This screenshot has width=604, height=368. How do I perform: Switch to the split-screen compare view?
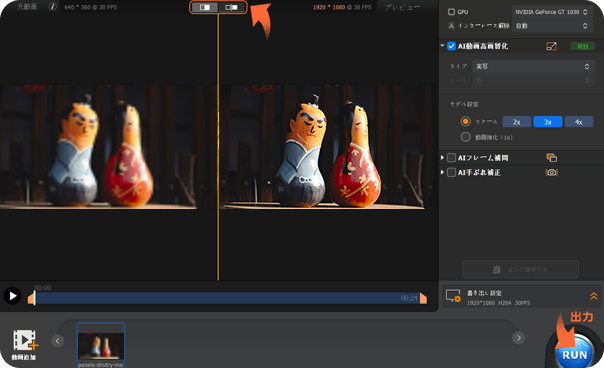coord(205,7)
